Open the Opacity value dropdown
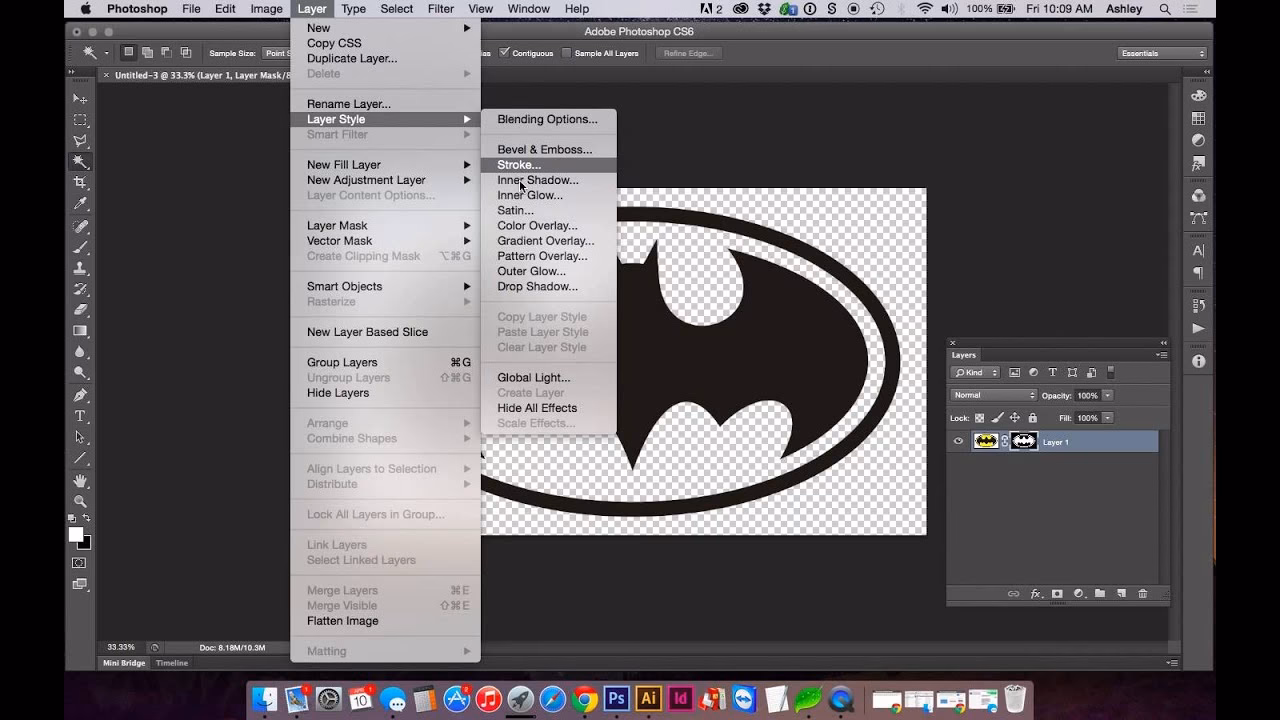Screen dimensions: 1280x720 [1108, 395]
